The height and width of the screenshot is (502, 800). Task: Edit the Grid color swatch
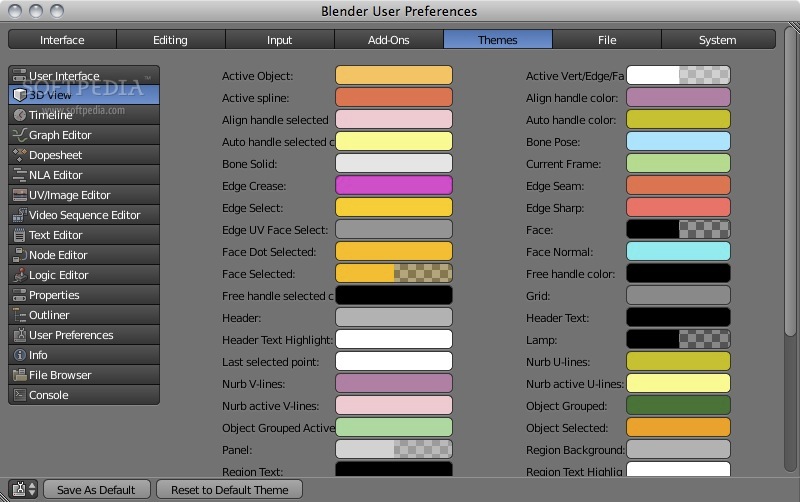pos(678,295)
